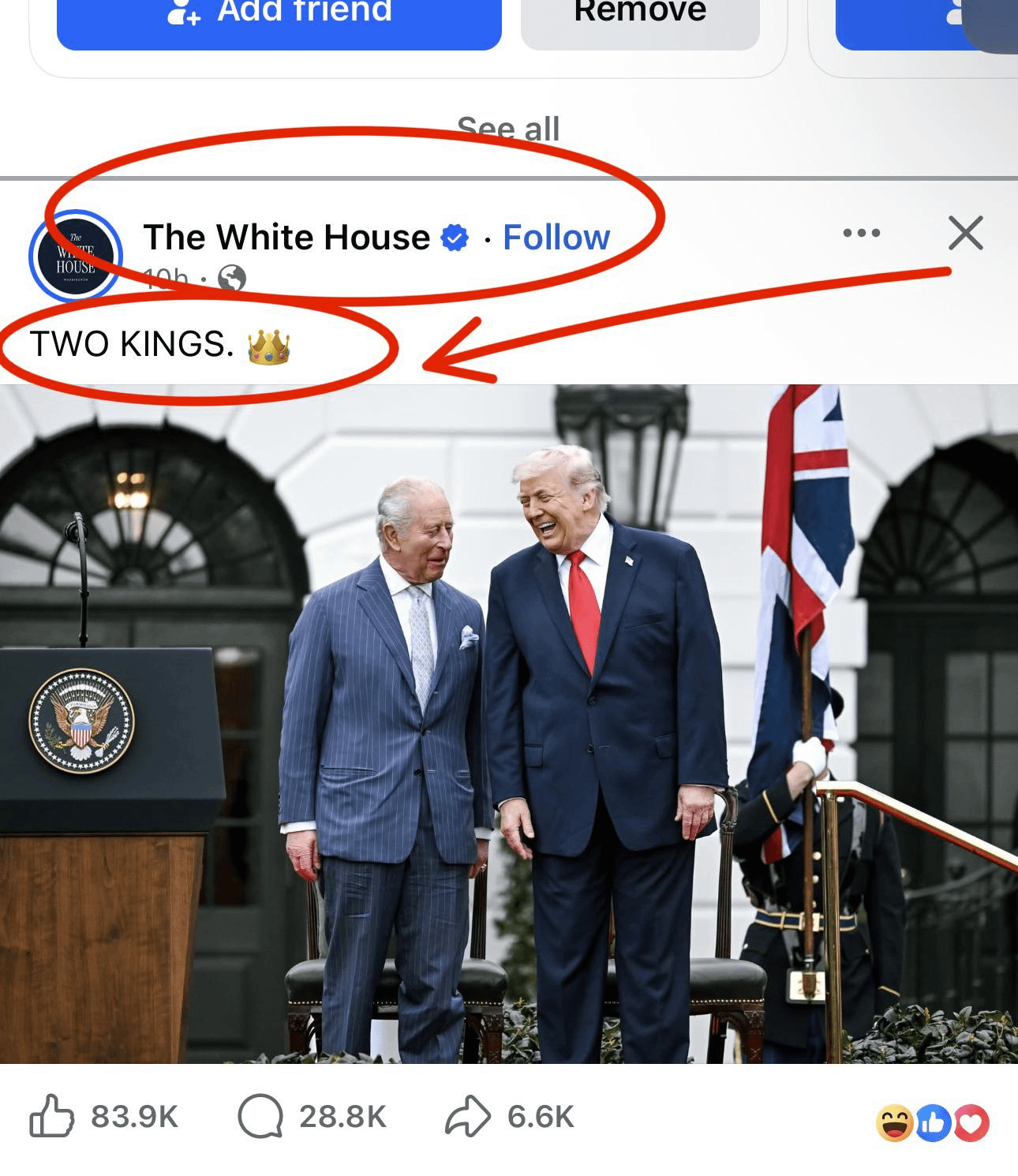Click the heart love reaction icon

tap(972, 1123)
